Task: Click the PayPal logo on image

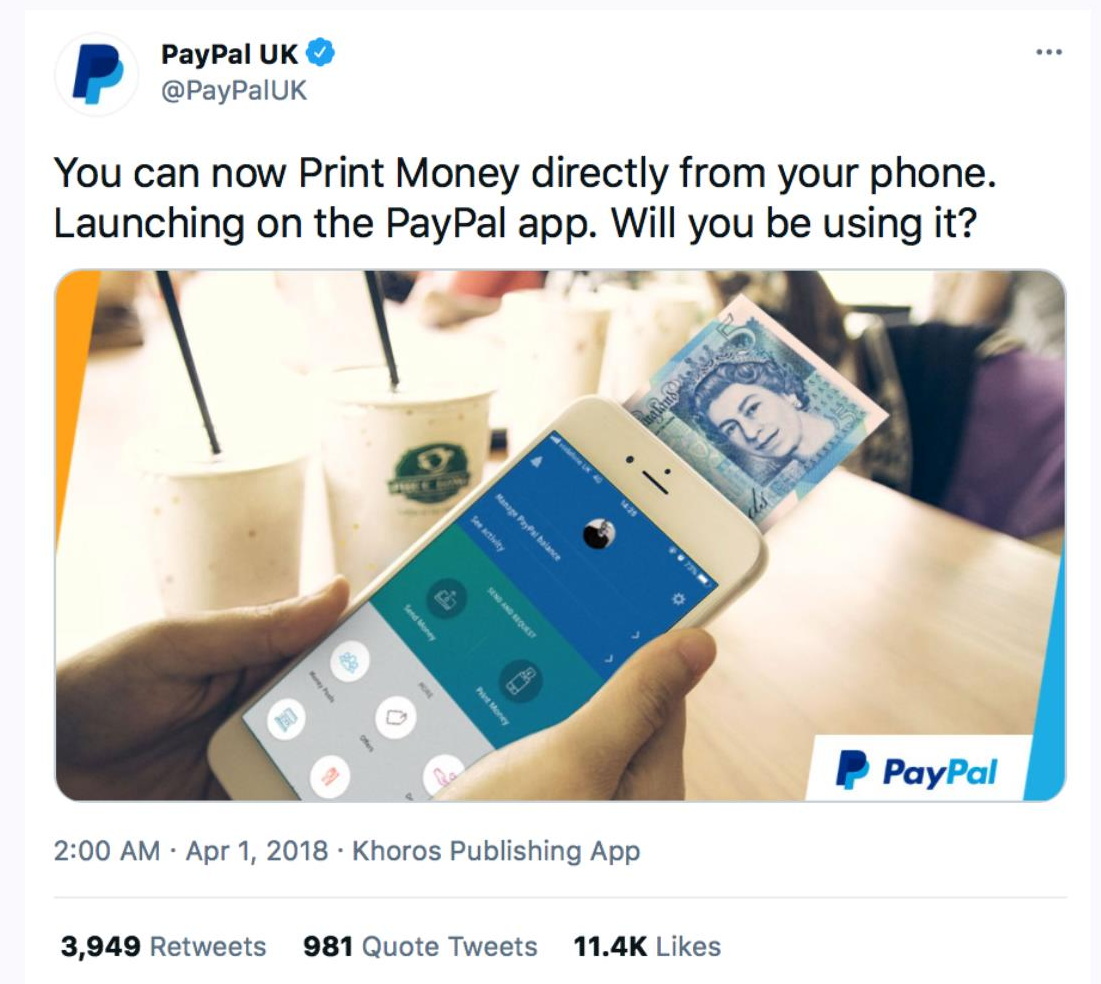Action: click(916, 770)
